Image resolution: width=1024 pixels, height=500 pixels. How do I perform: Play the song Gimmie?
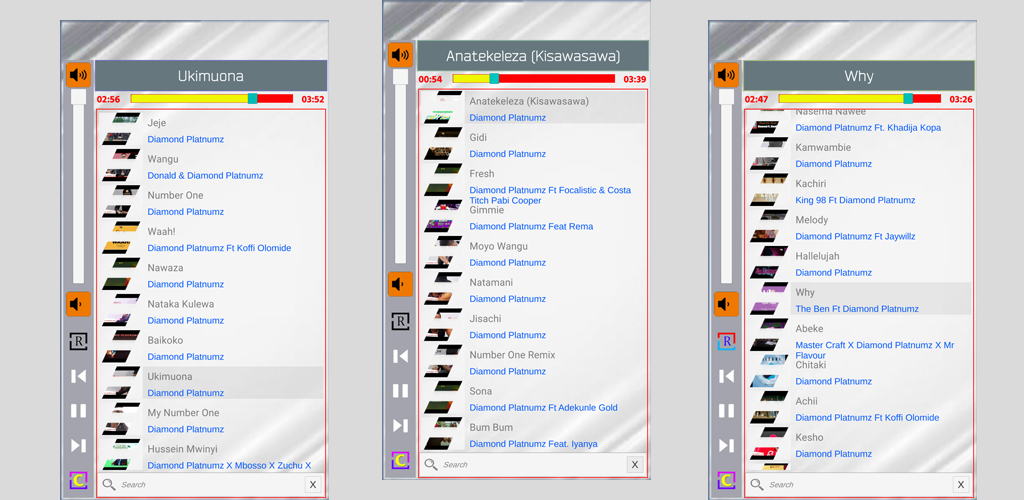point(532,219)
